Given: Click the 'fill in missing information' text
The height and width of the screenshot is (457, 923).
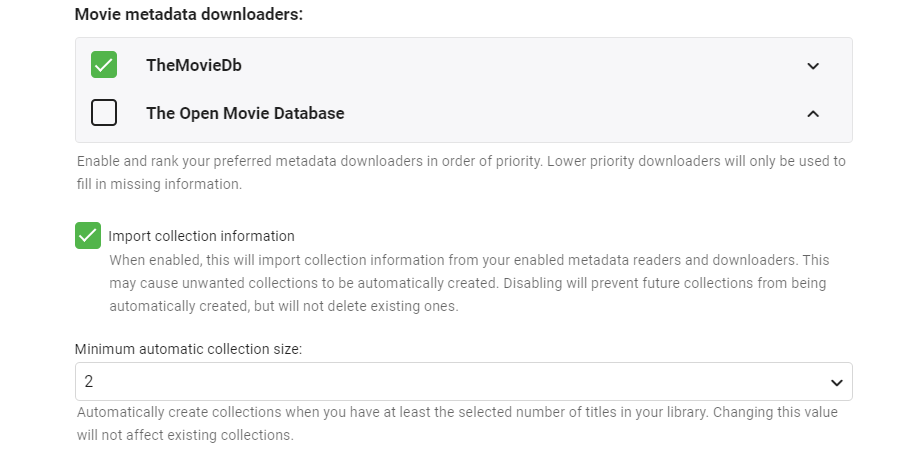Looking at the screenshot, I should click(x=159, y=184).
